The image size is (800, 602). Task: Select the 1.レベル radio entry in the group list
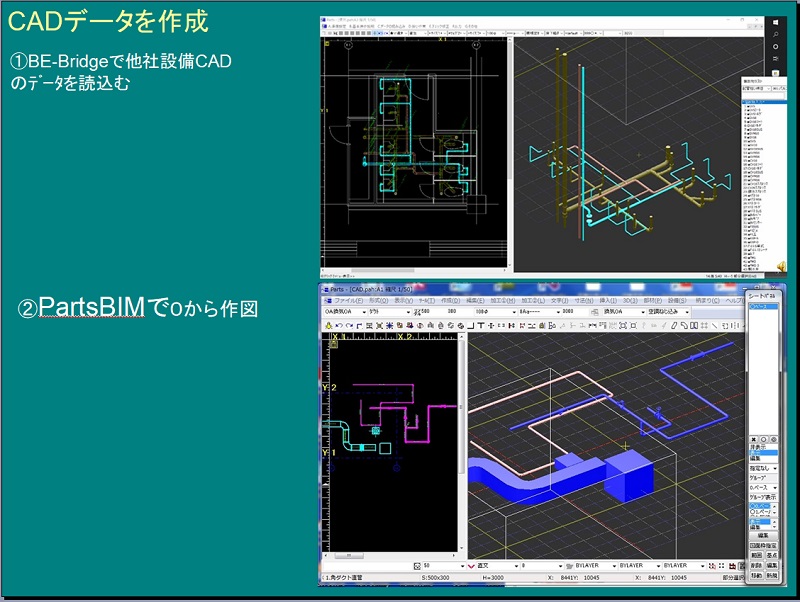(x=760, y=512)
